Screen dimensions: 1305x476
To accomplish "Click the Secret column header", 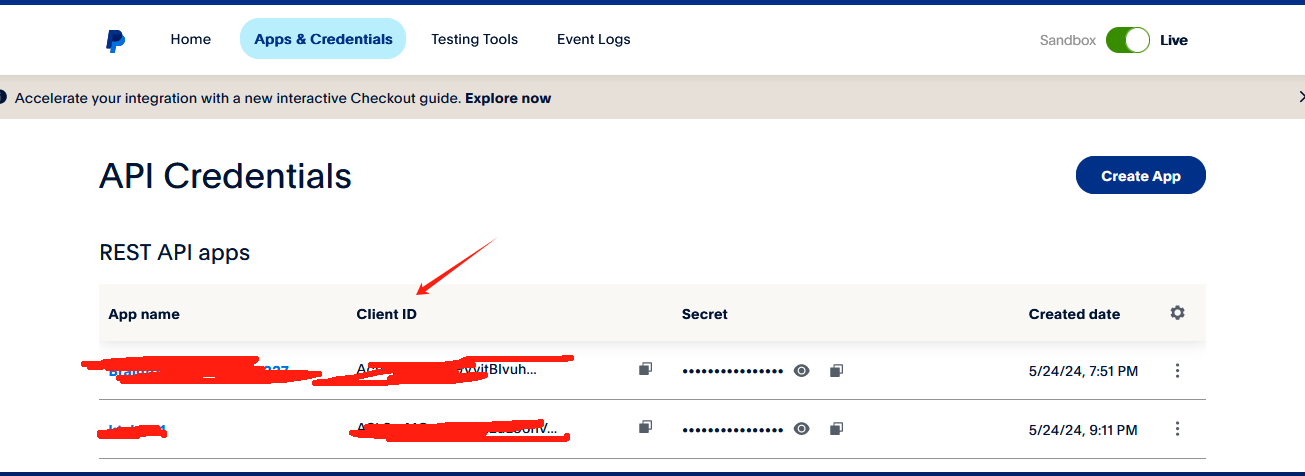I will [705, 314].
